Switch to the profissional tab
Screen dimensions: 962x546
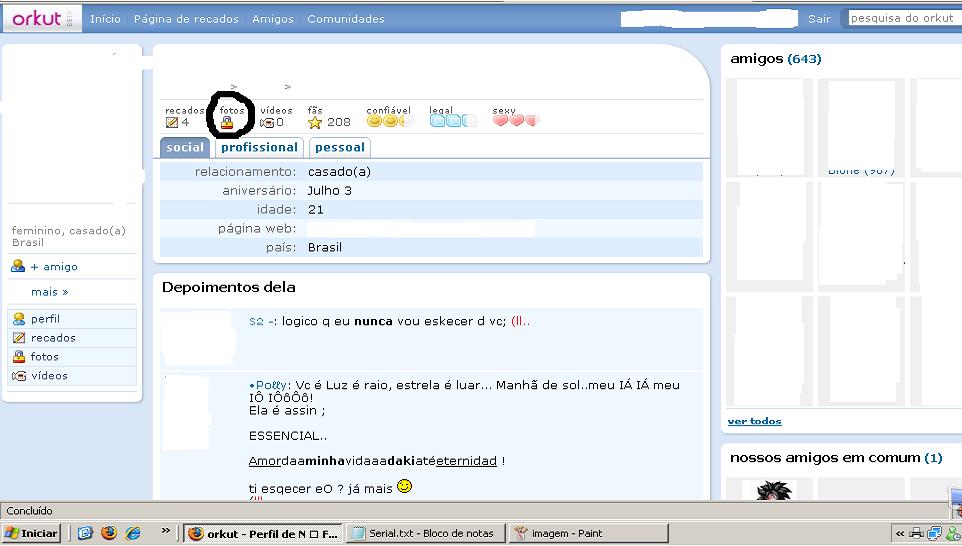[260, 147]
